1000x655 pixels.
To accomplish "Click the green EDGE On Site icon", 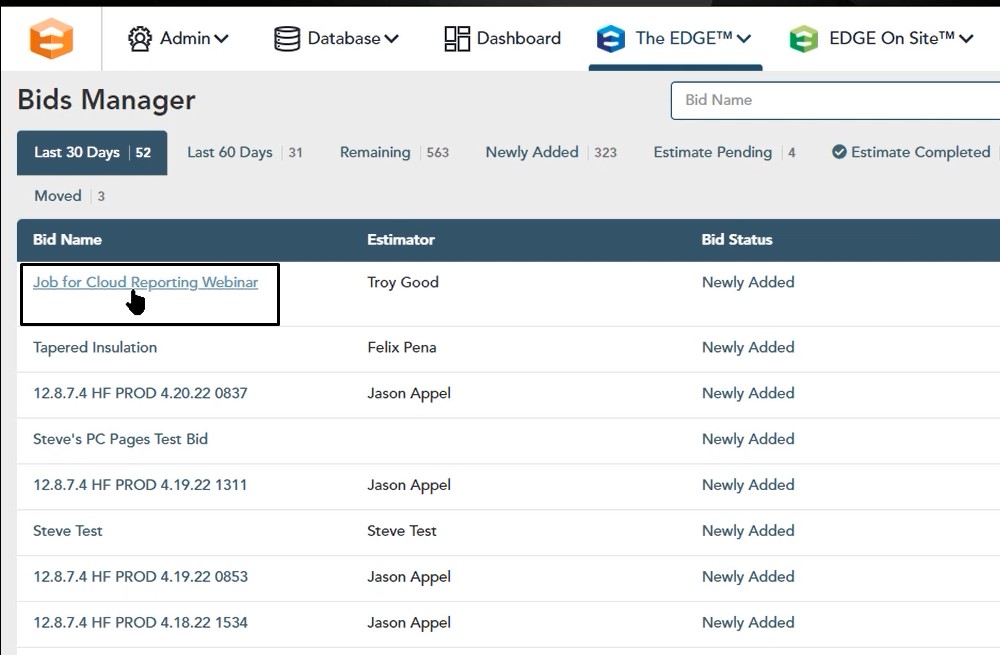I will coord(803,39).
